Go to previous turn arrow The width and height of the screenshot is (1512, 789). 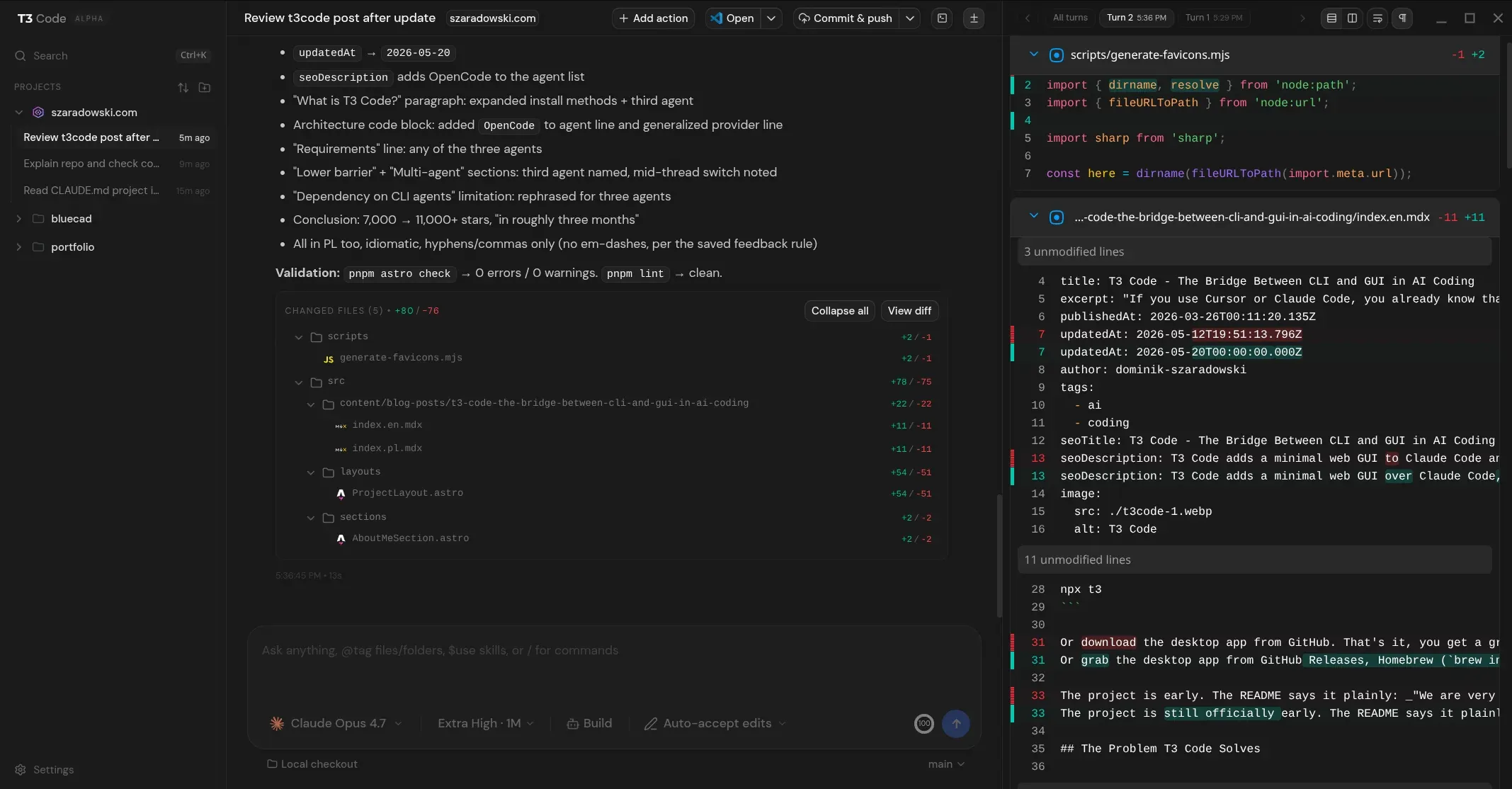pyautogui.click(x=1028, y=18)
